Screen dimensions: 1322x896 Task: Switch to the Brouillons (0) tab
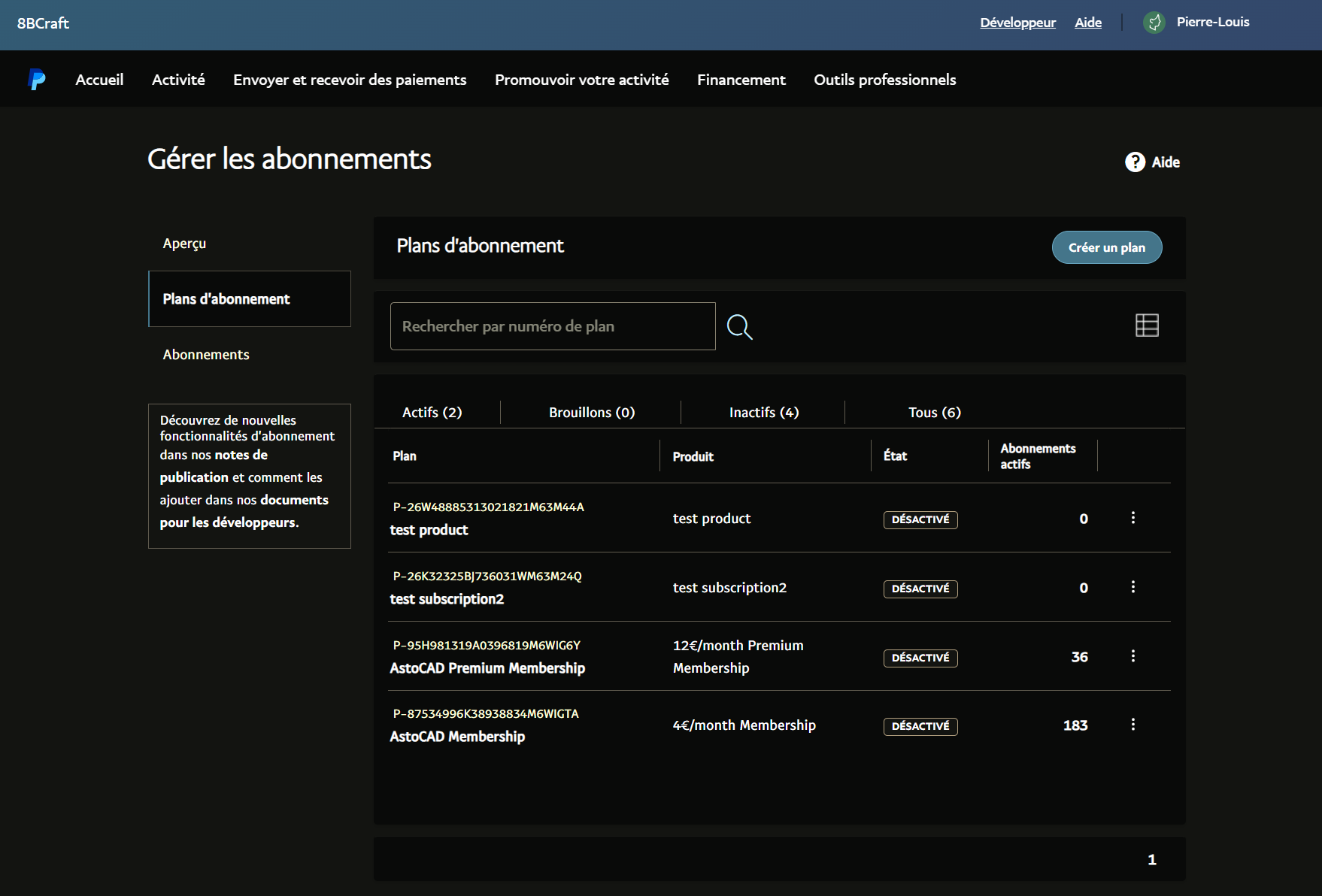pyautogui.click(x=592, y=413)
